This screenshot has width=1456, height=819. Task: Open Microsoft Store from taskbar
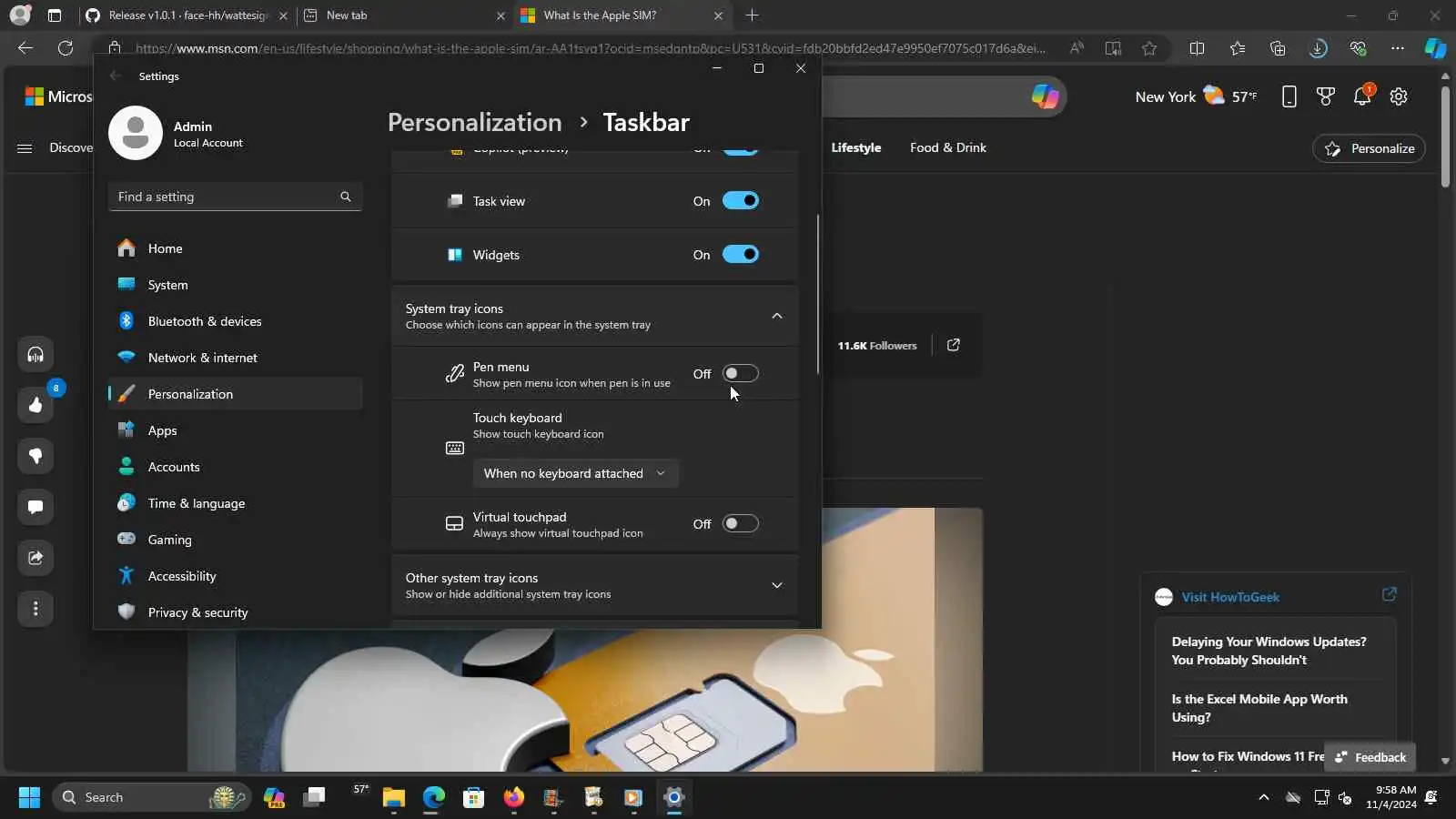473,798
